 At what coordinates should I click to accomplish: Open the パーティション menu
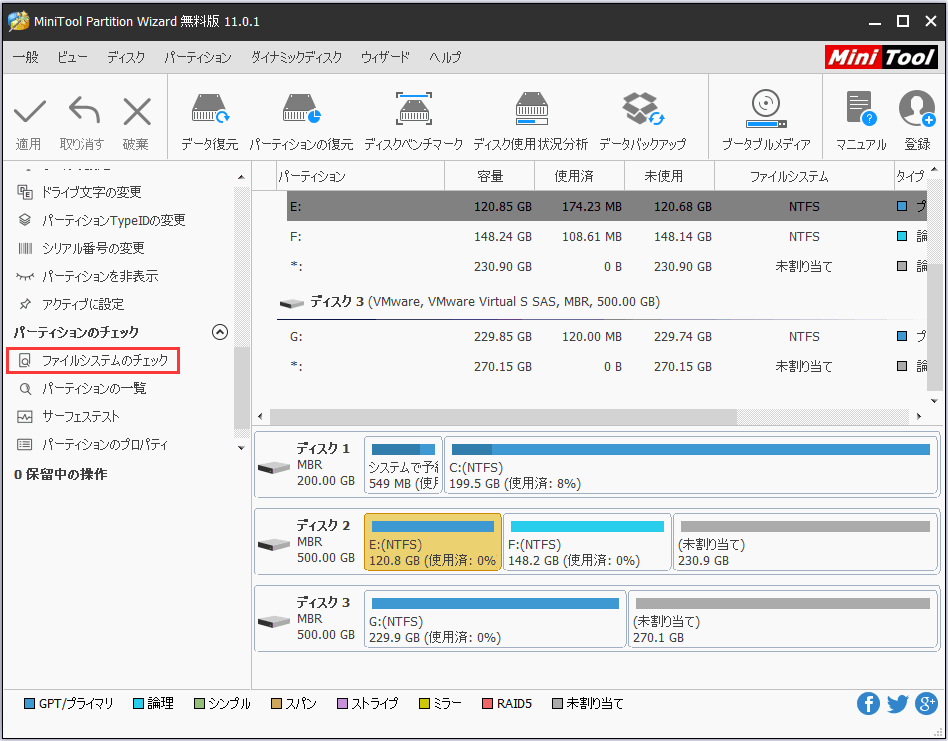198,57
